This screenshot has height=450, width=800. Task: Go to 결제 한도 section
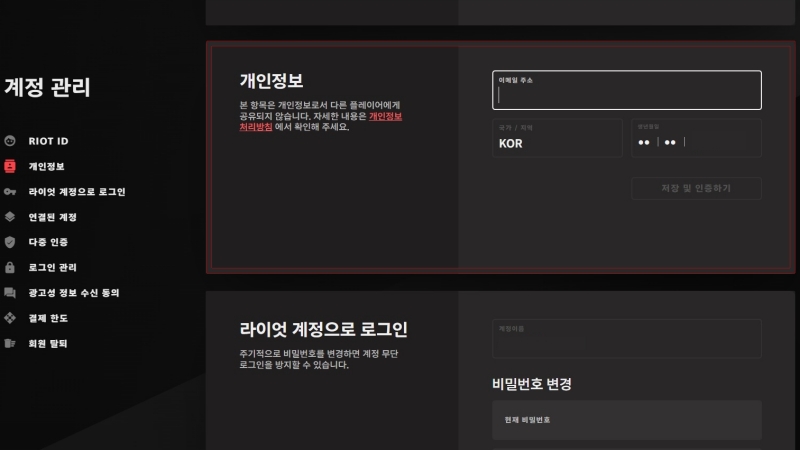(48, 318)
